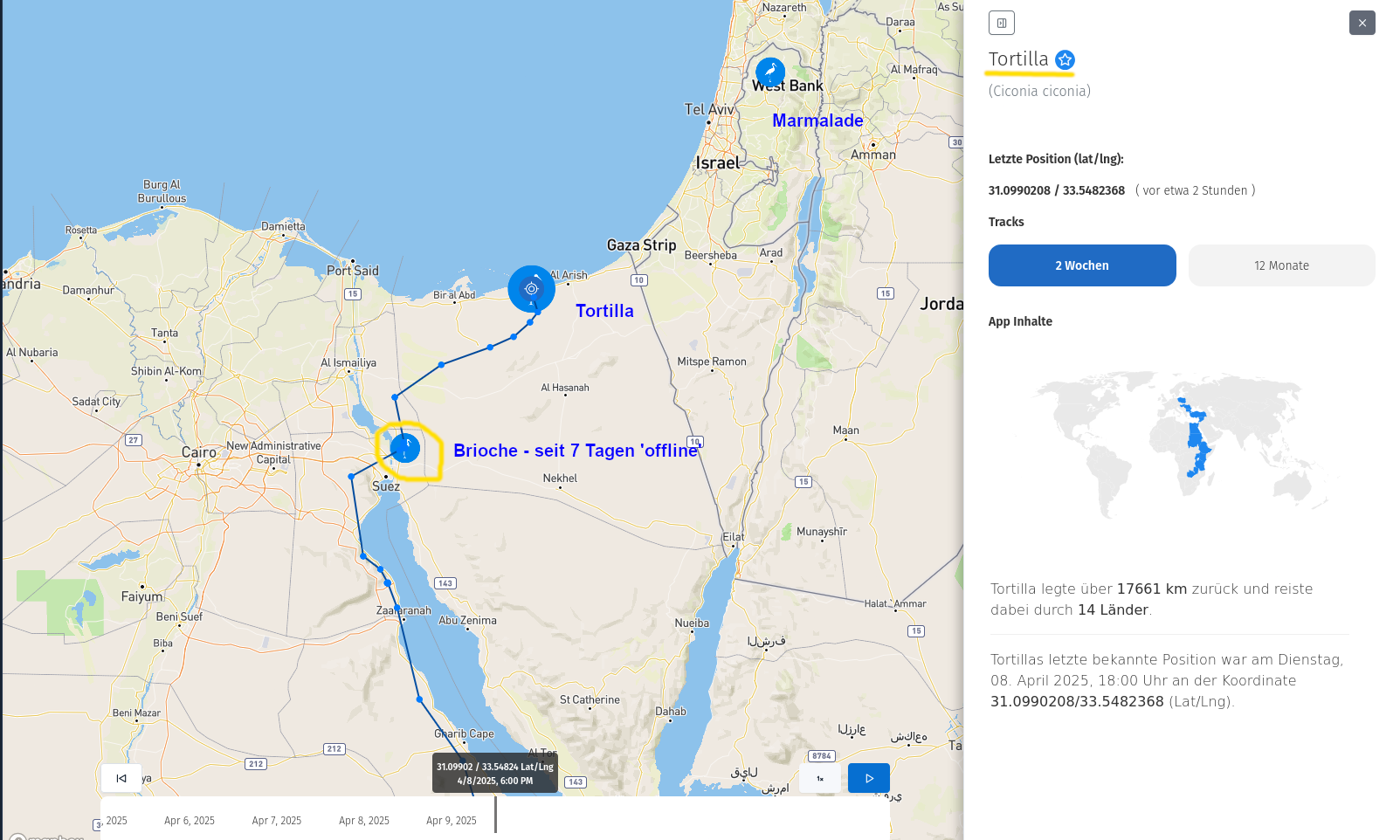Switch tracks to 12 Monate
This screenshot has height=840, width=1400.
(x=1281, y=265)
